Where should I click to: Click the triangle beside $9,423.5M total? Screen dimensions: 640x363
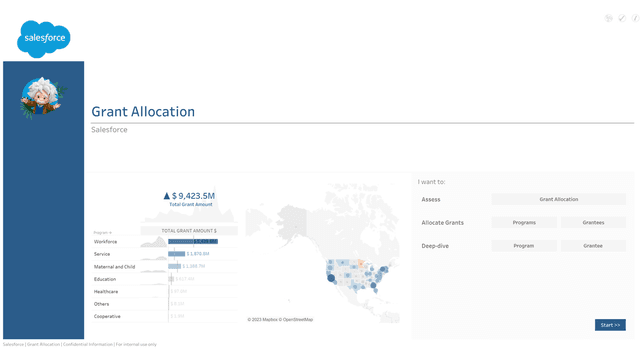click(167, 196)
